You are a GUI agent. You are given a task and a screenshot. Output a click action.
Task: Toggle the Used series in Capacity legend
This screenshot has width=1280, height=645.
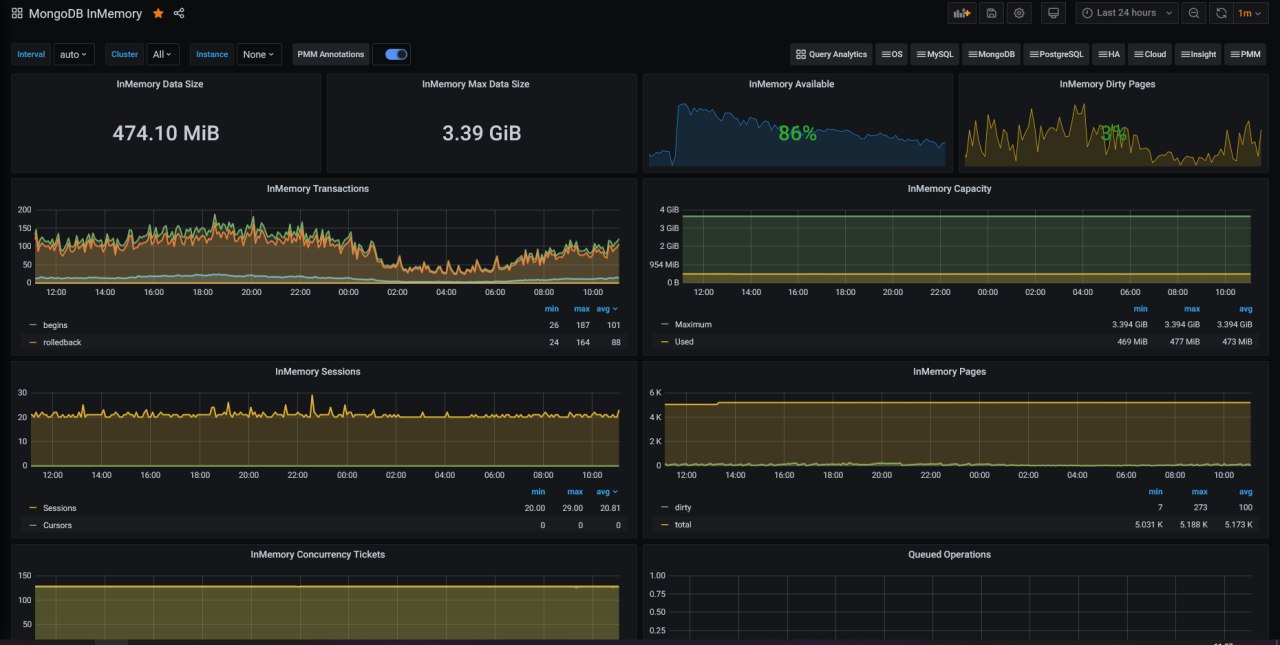pyautogui.click(x=684, y=342)
